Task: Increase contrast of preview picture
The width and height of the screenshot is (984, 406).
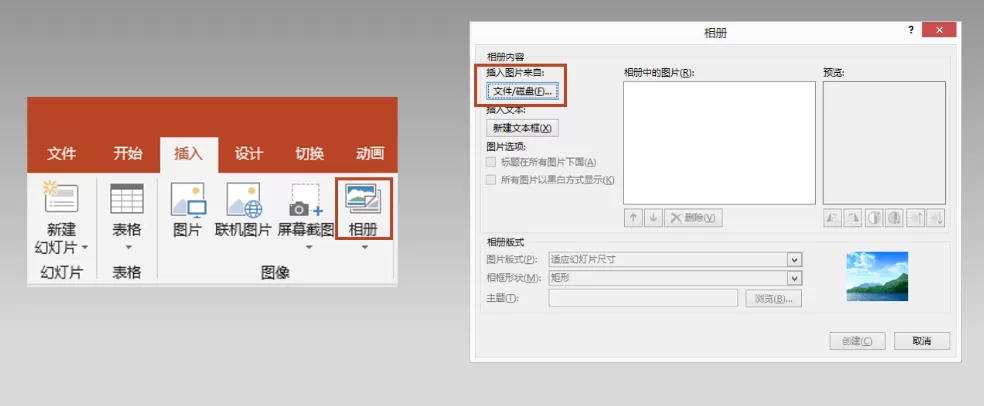Action: (x=874, y=218)
